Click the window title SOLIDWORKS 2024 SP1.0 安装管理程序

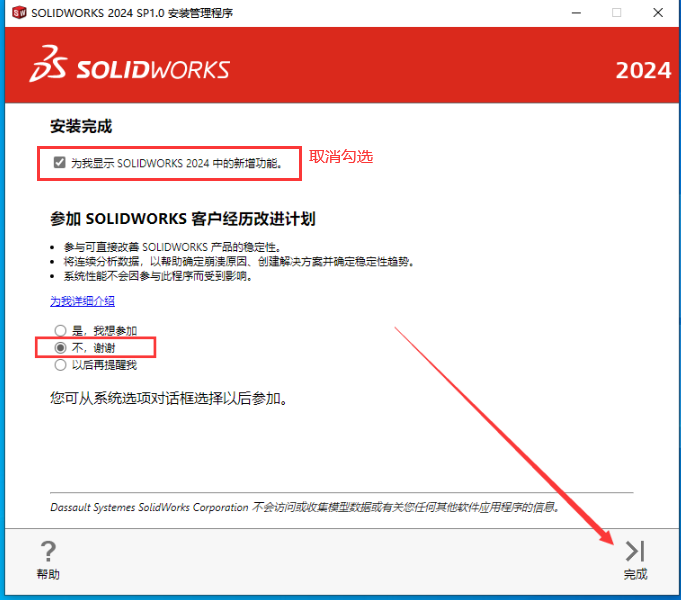coord(132,13)
